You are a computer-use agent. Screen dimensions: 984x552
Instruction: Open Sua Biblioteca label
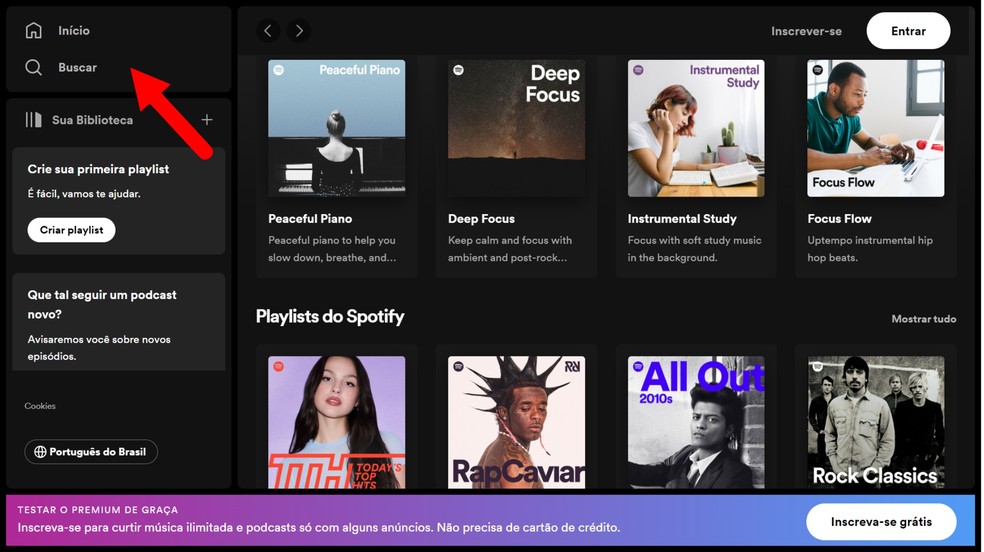92,120
